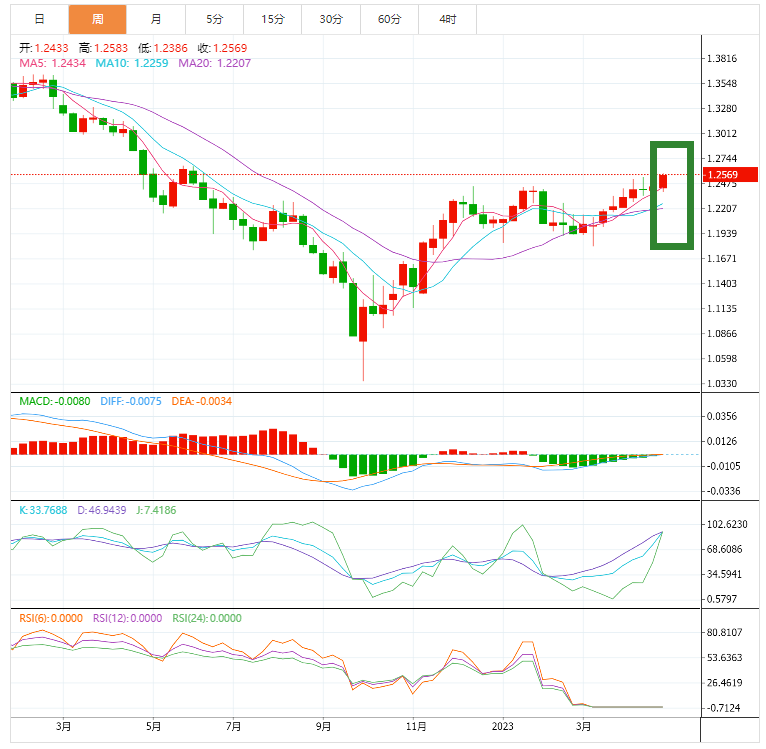Click the 收: 1.2569 close price value
Screen dimensions: 766x749
click(222, 48)
